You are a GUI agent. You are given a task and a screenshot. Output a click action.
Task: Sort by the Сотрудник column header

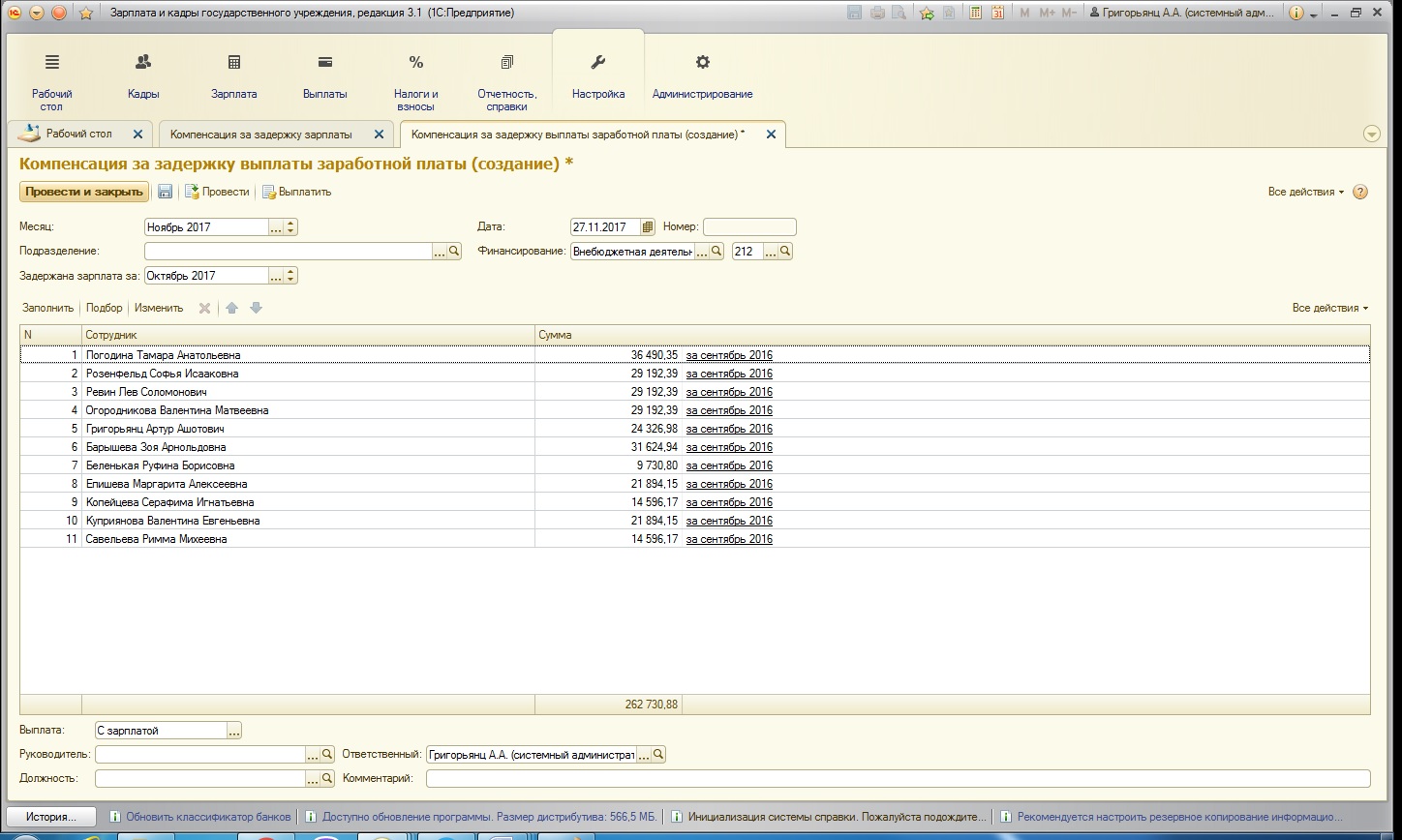308,335
